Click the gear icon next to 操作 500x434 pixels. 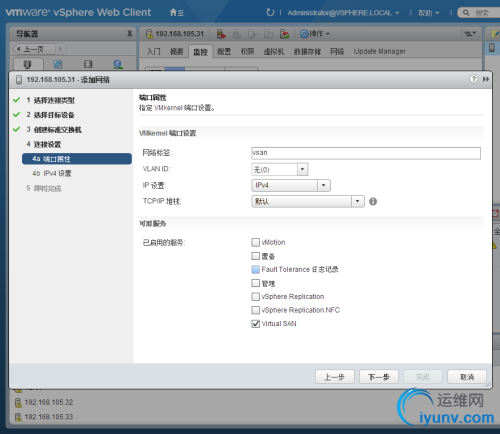tap(304, 34)
